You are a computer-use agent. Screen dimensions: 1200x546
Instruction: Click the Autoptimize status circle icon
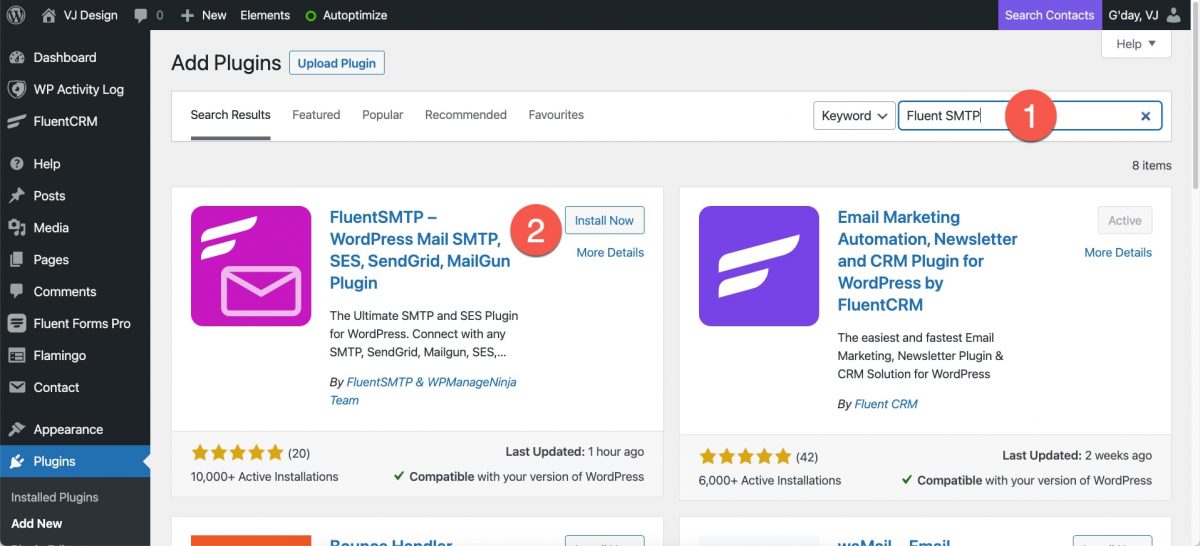310,16
